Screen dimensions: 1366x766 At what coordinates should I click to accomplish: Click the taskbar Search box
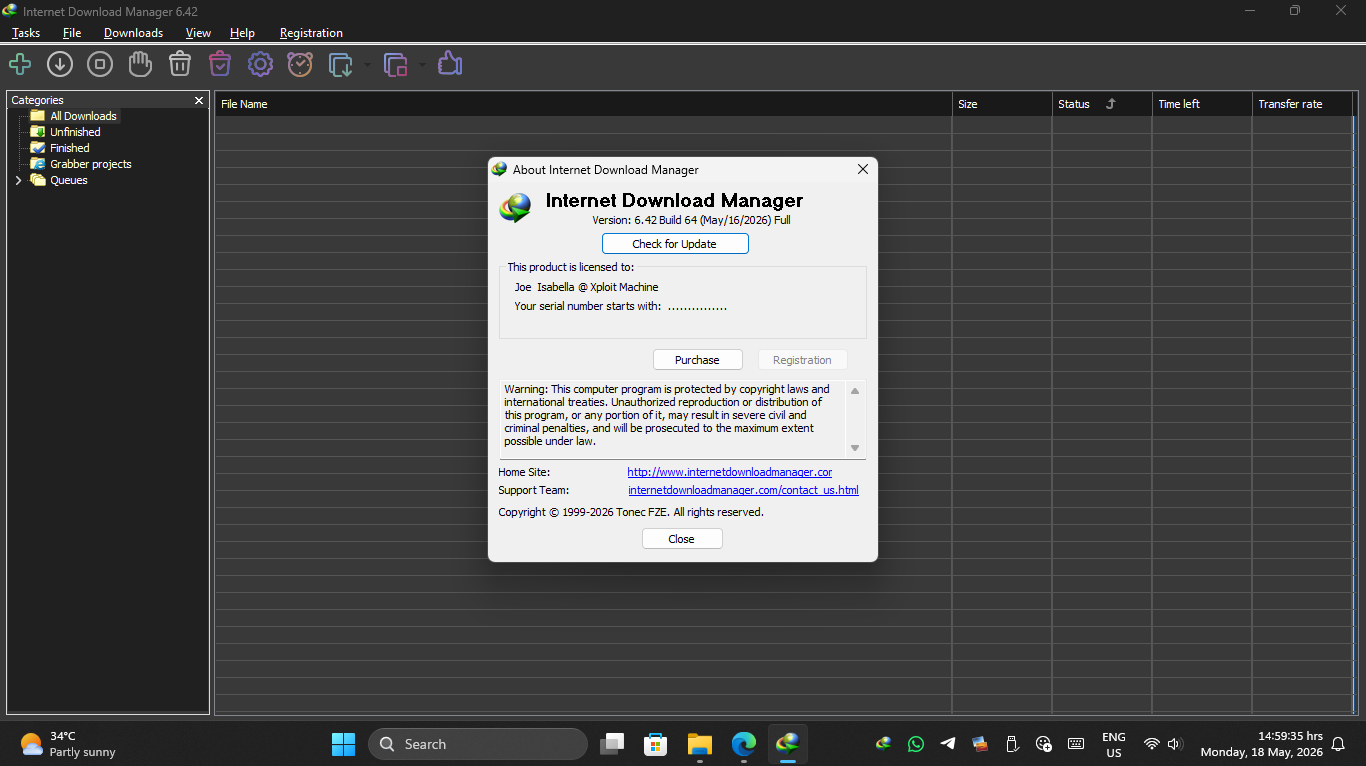tap(478, 744)
